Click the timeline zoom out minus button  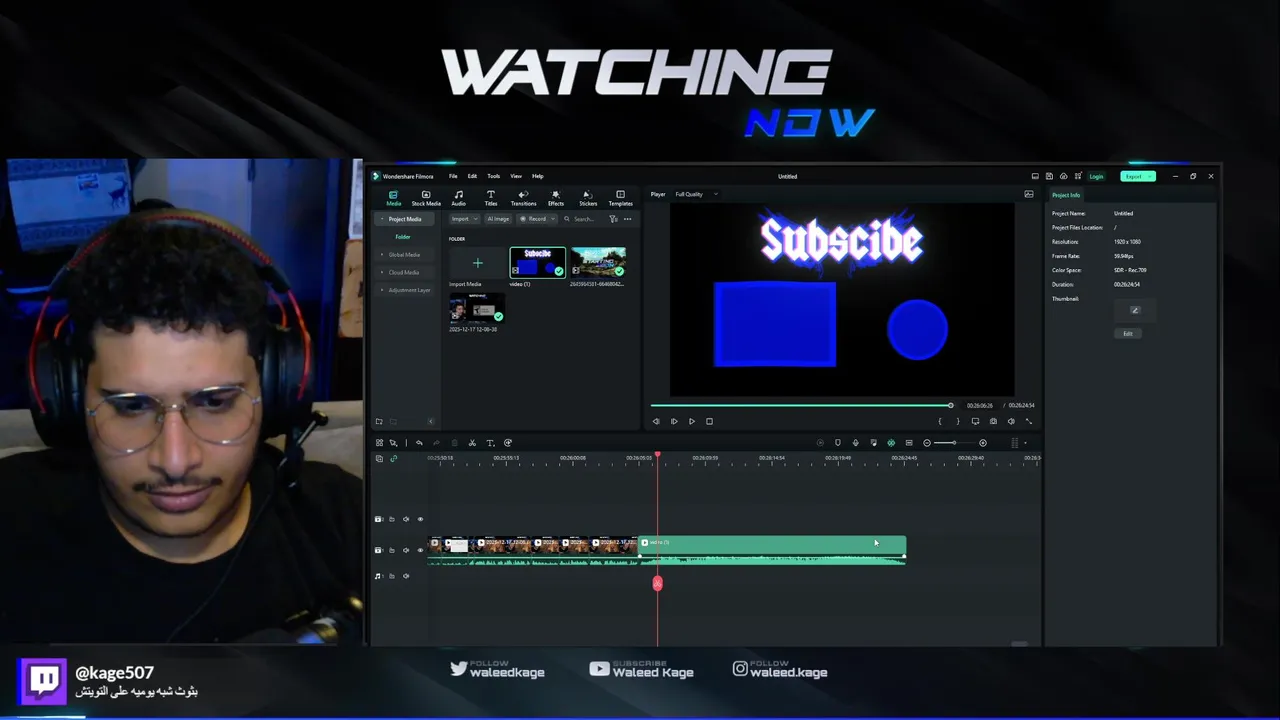927,443
